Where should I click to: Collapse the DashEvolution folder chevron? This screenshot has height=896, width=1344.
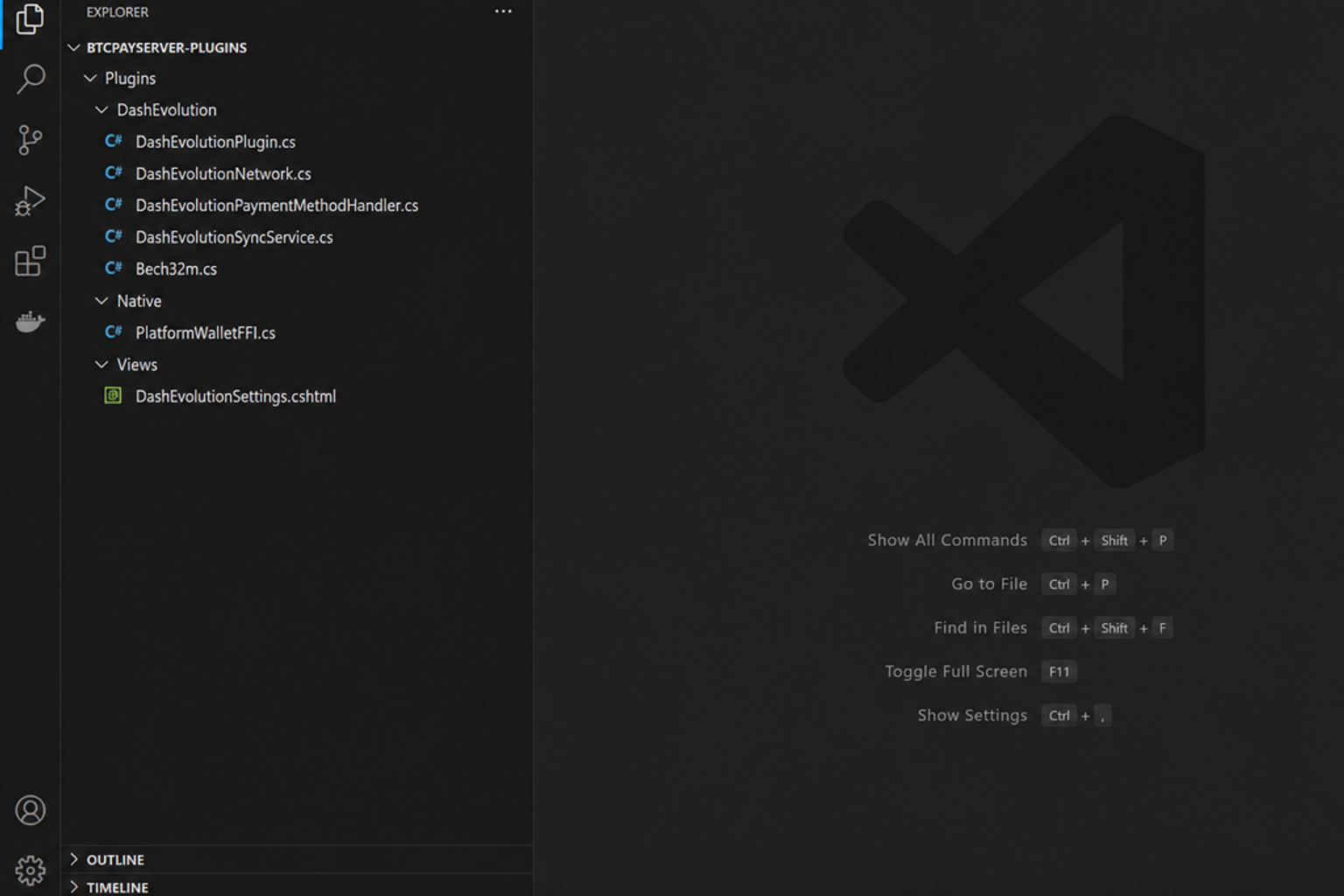(x=101, y=109)
